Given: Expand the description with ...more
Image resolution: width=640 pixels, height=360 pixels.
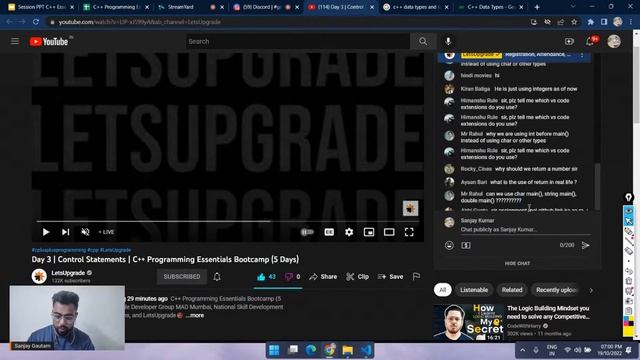Looking at the screenshot, I should [196, 316].
